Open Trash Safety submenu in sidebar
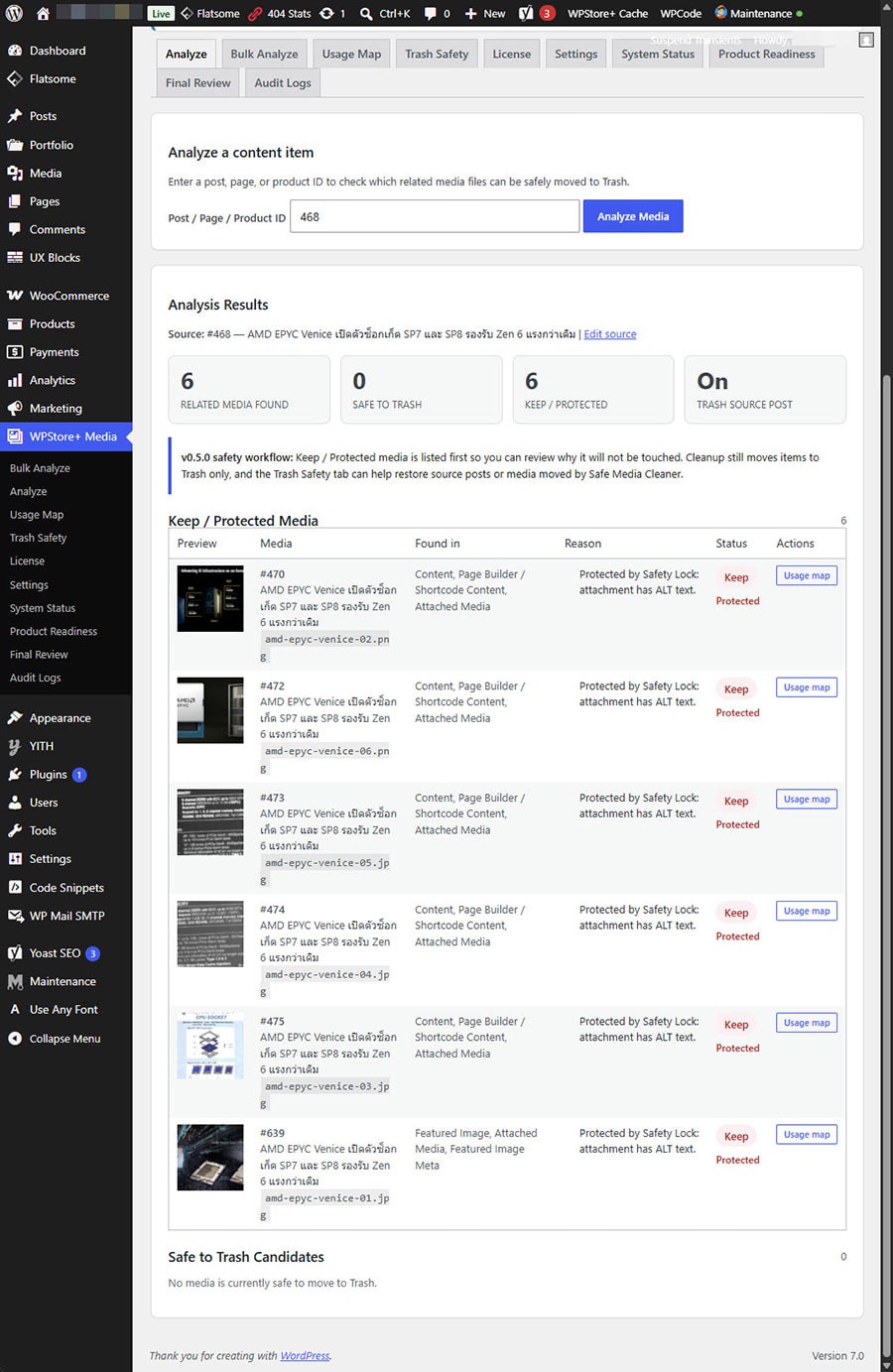The image size is (893, 1372). (x=39, y=538)
